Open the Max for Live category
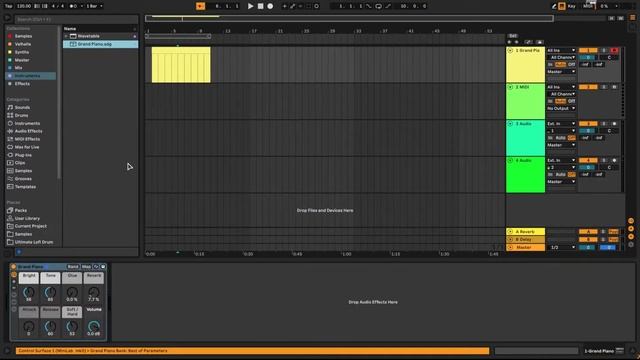Viewport: 640px width, 360px height. point(27,147)
